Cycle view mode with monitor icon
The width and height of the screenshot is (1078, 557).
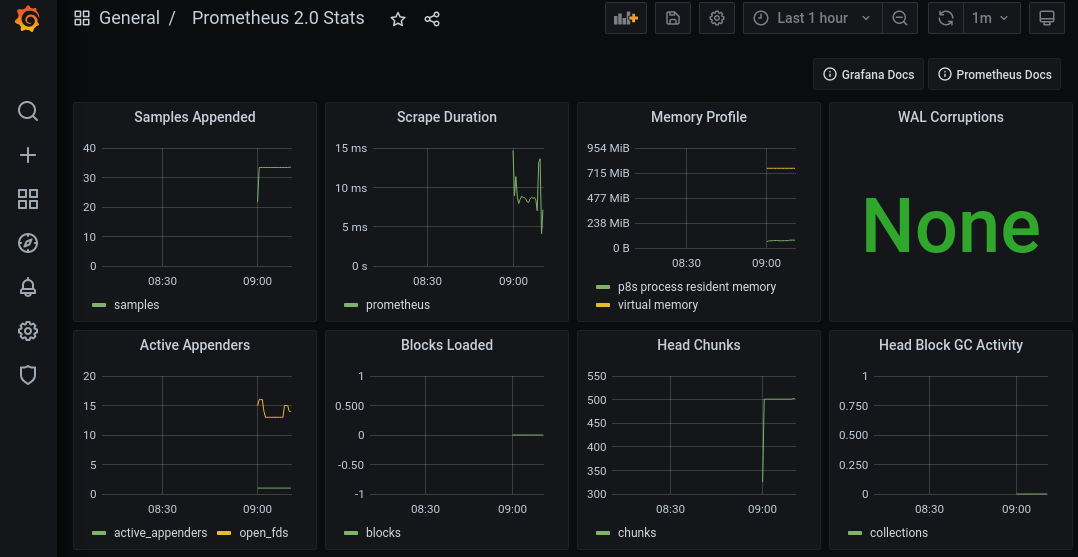(1047, 18)
